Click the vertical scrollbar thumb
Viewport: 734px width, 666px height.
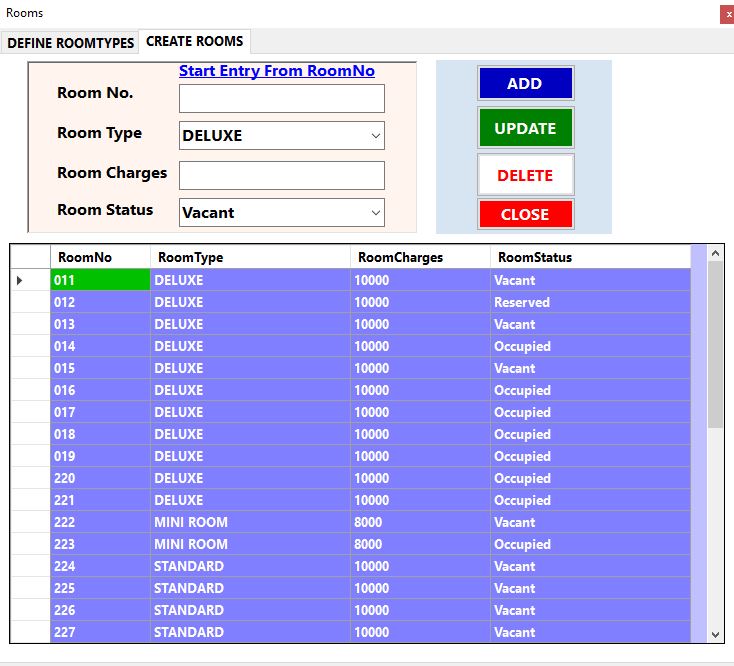click(x=715, y=344)
